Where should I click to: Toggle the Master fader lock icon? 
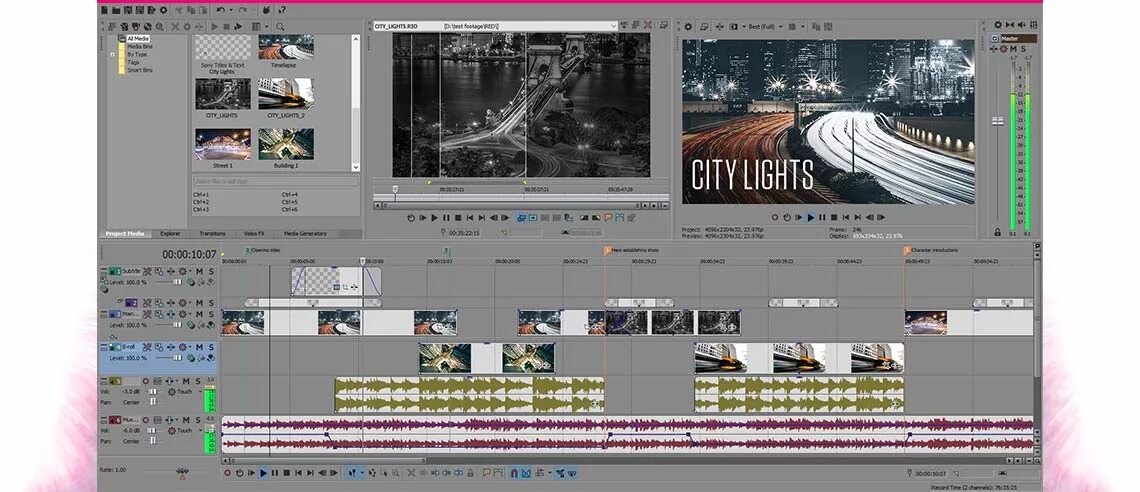(998, 233)
